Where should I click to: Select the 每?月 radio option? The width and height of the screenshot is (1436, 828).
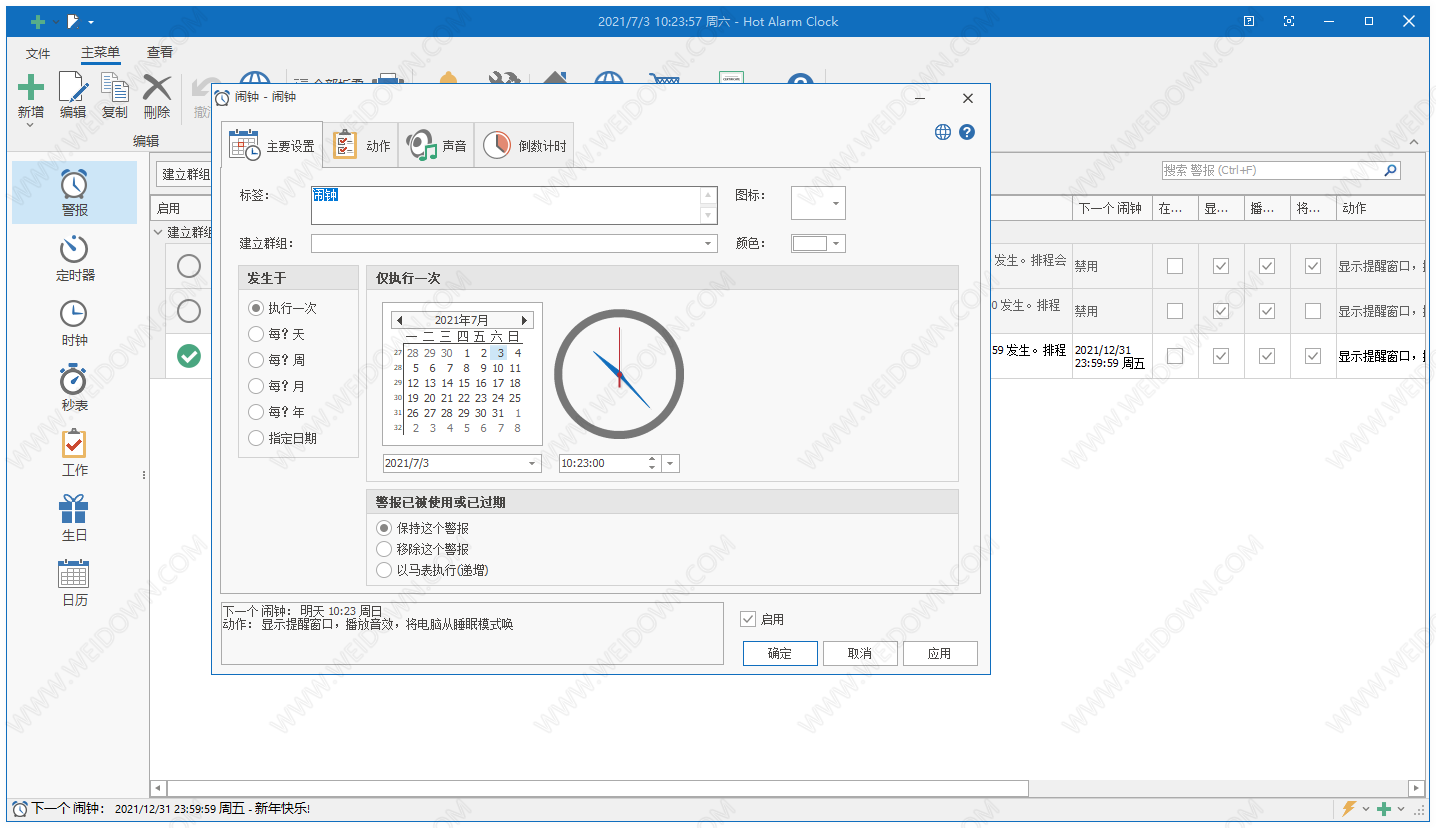[276, 386]
